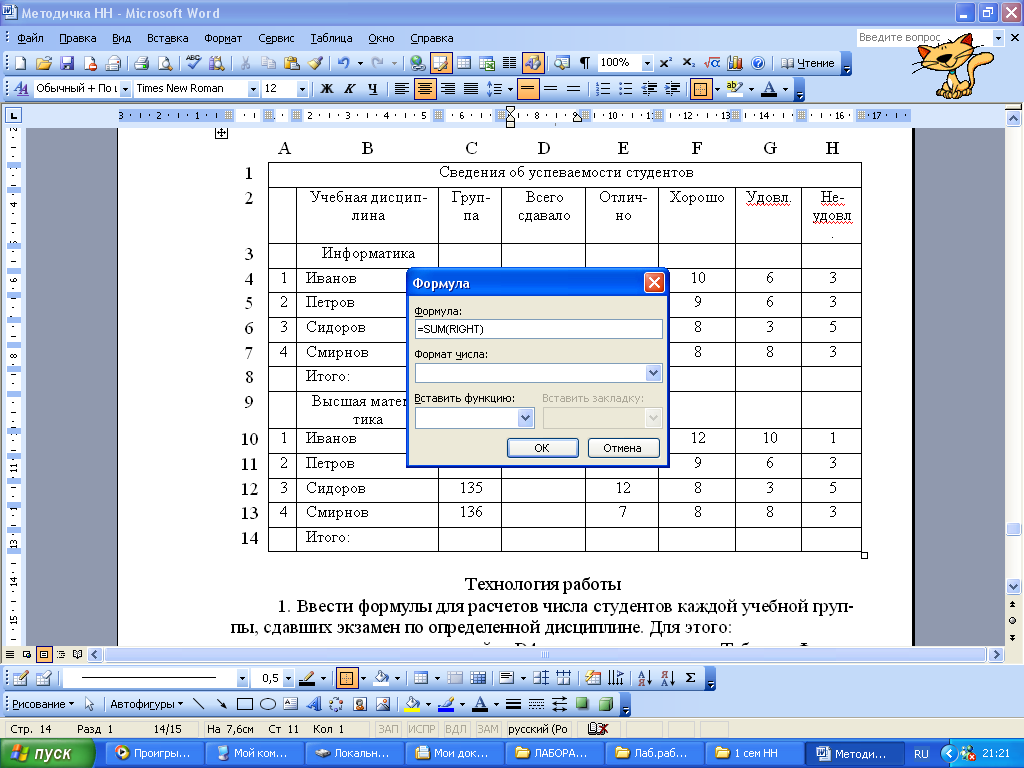The height and width of the screenshot is (768, 1024).
Task: Expand the 'Формат числа' combo box
Action: point(653,373)
